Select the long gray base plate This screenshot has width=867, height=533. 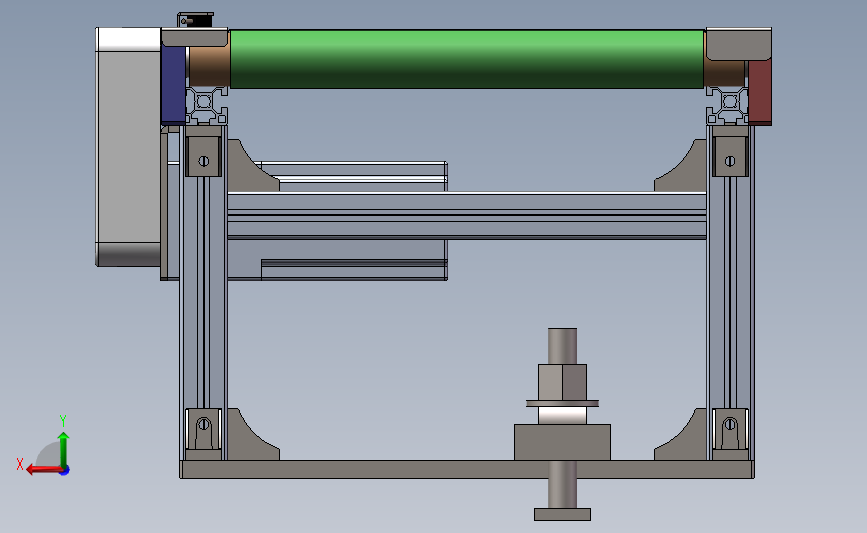[467, 469]
